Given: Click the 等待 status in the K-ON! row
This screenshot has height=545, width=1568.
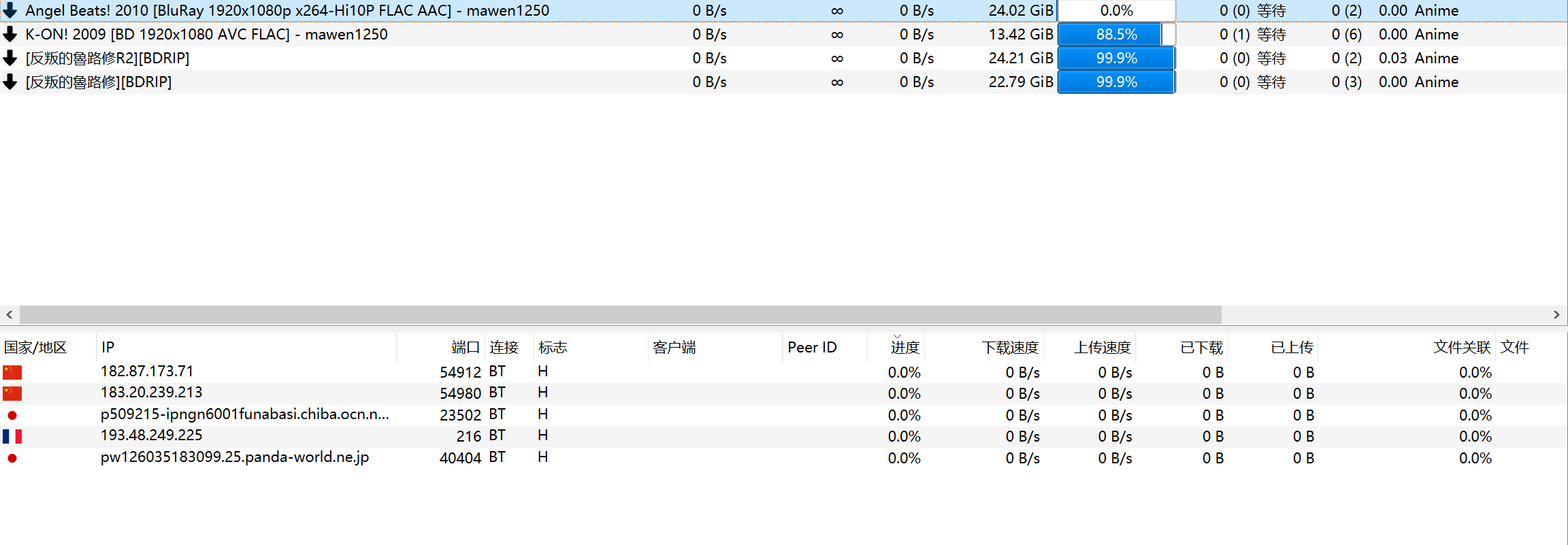Looking at the screenshot, I should [1271, 34].
